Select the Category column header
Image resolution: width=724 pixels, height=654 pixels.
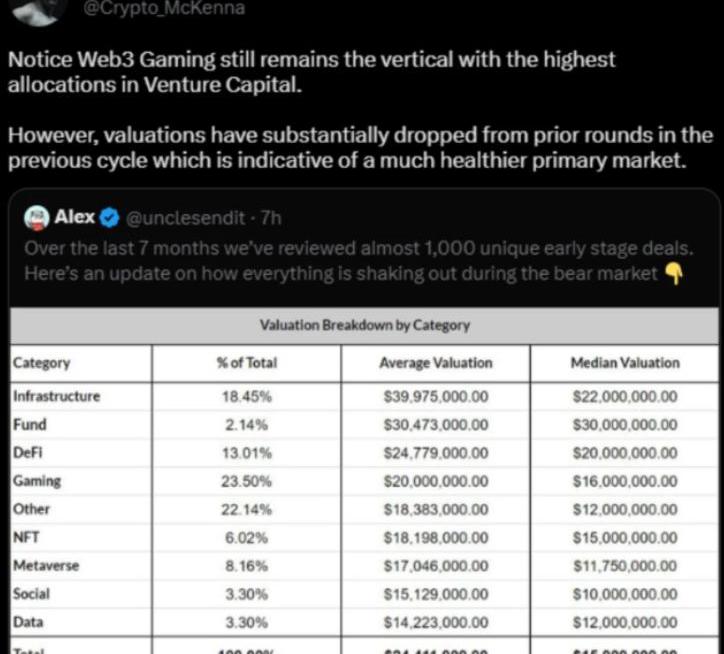42,363
